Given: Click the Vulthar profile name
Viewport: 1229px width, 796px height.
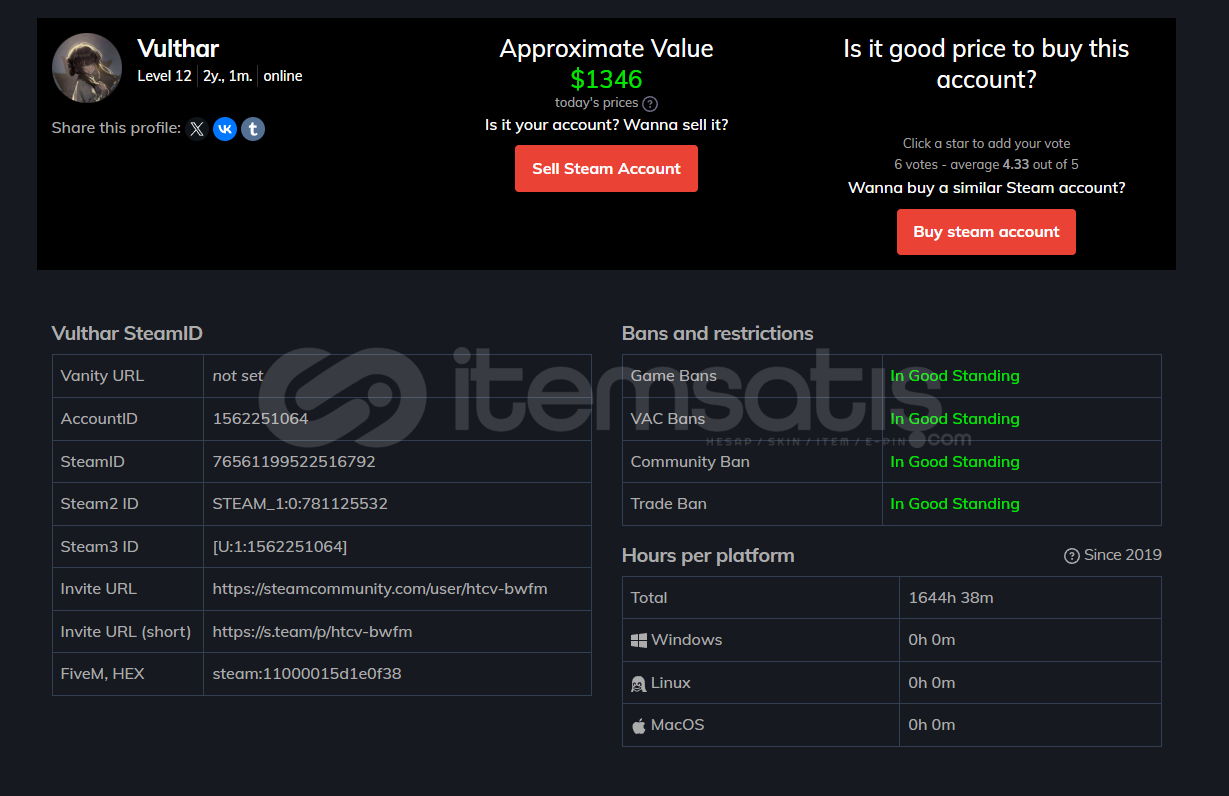Looking at the screenshot, I should 178,48.
